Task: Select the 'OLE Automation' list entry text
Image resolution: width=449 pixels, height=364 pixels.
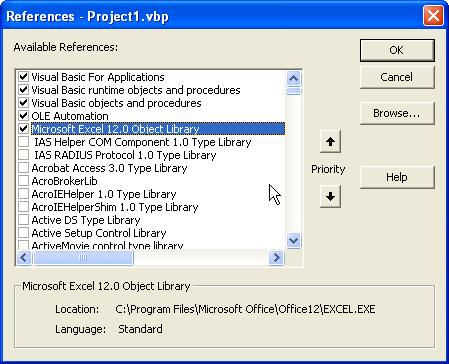Action: tap(70, 116)
